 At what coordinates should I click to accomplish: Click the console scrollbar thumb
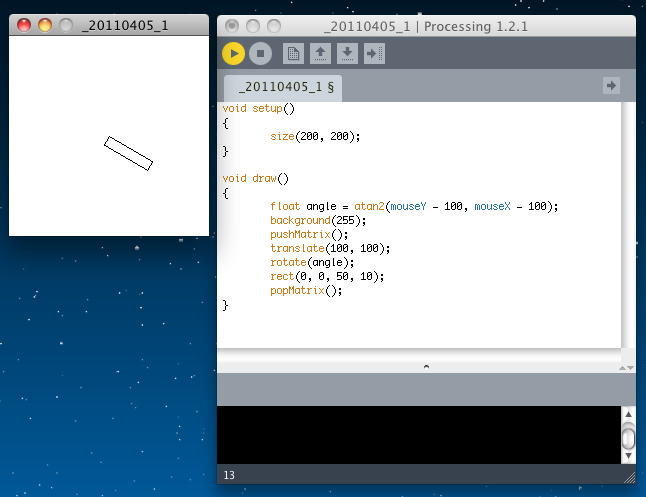tap(628, 437)
